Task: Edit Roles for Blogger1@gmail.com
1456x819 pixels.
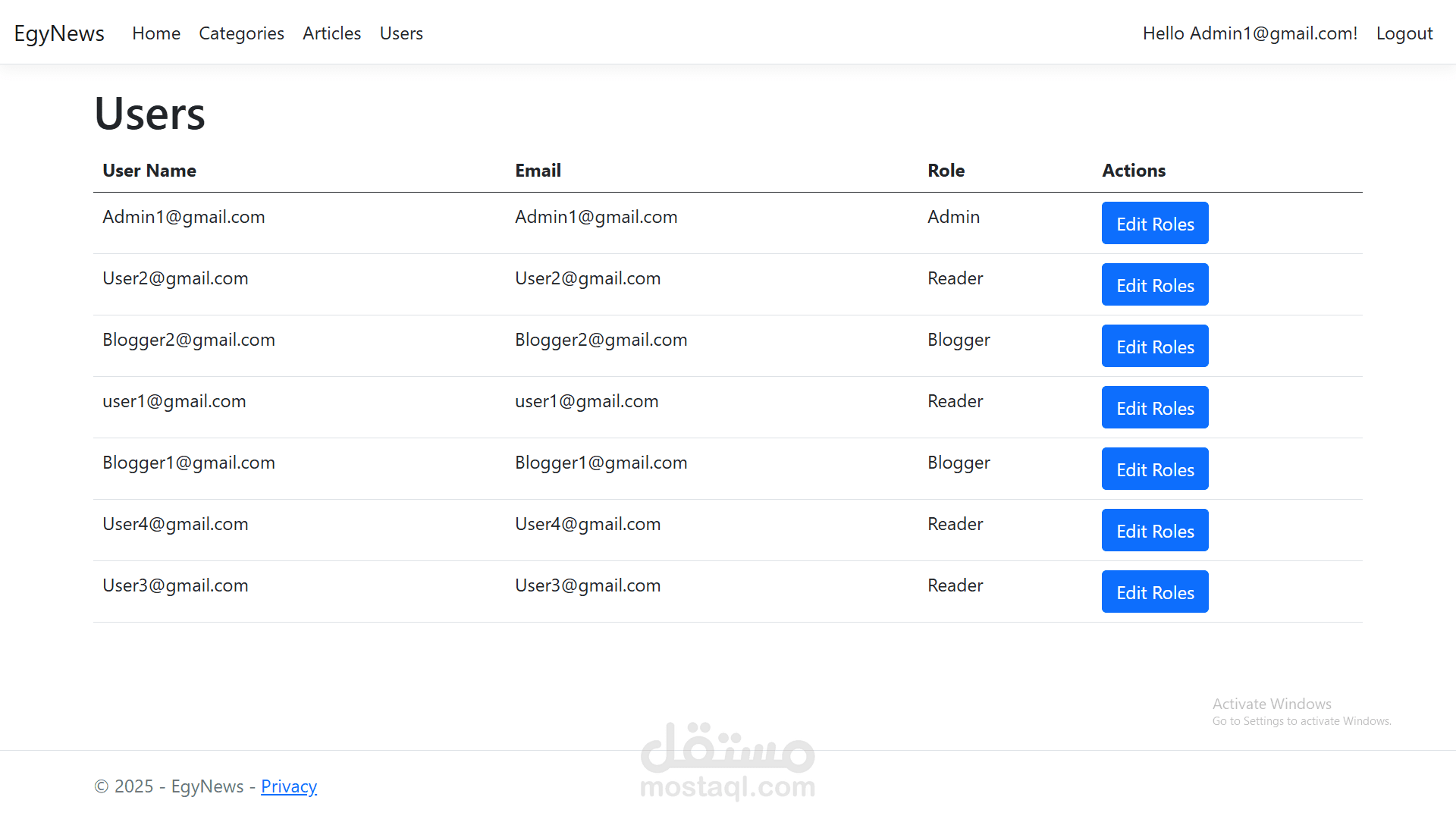Action: coord(1154,469)
